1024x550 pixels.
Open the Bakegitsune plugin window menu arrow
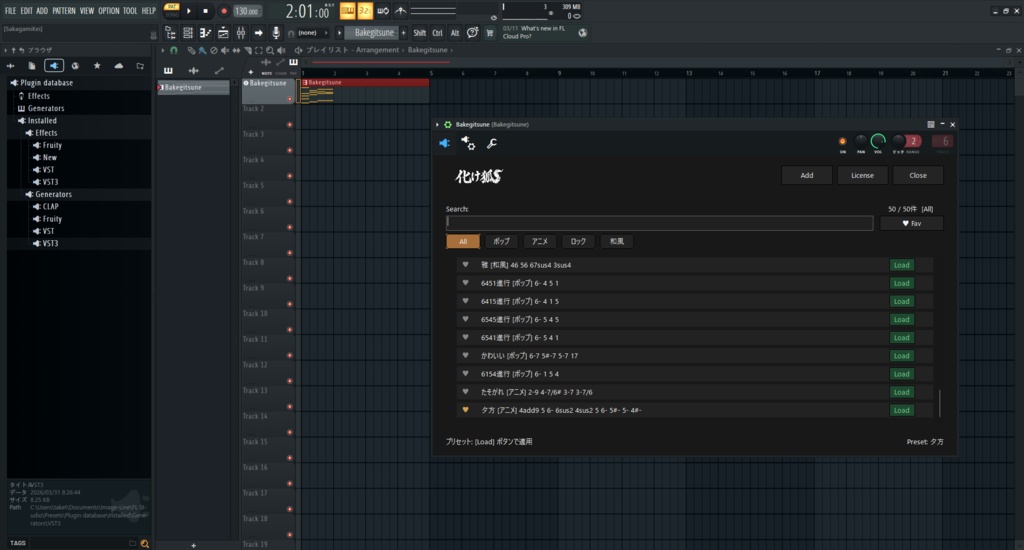(x=438, y=124)
